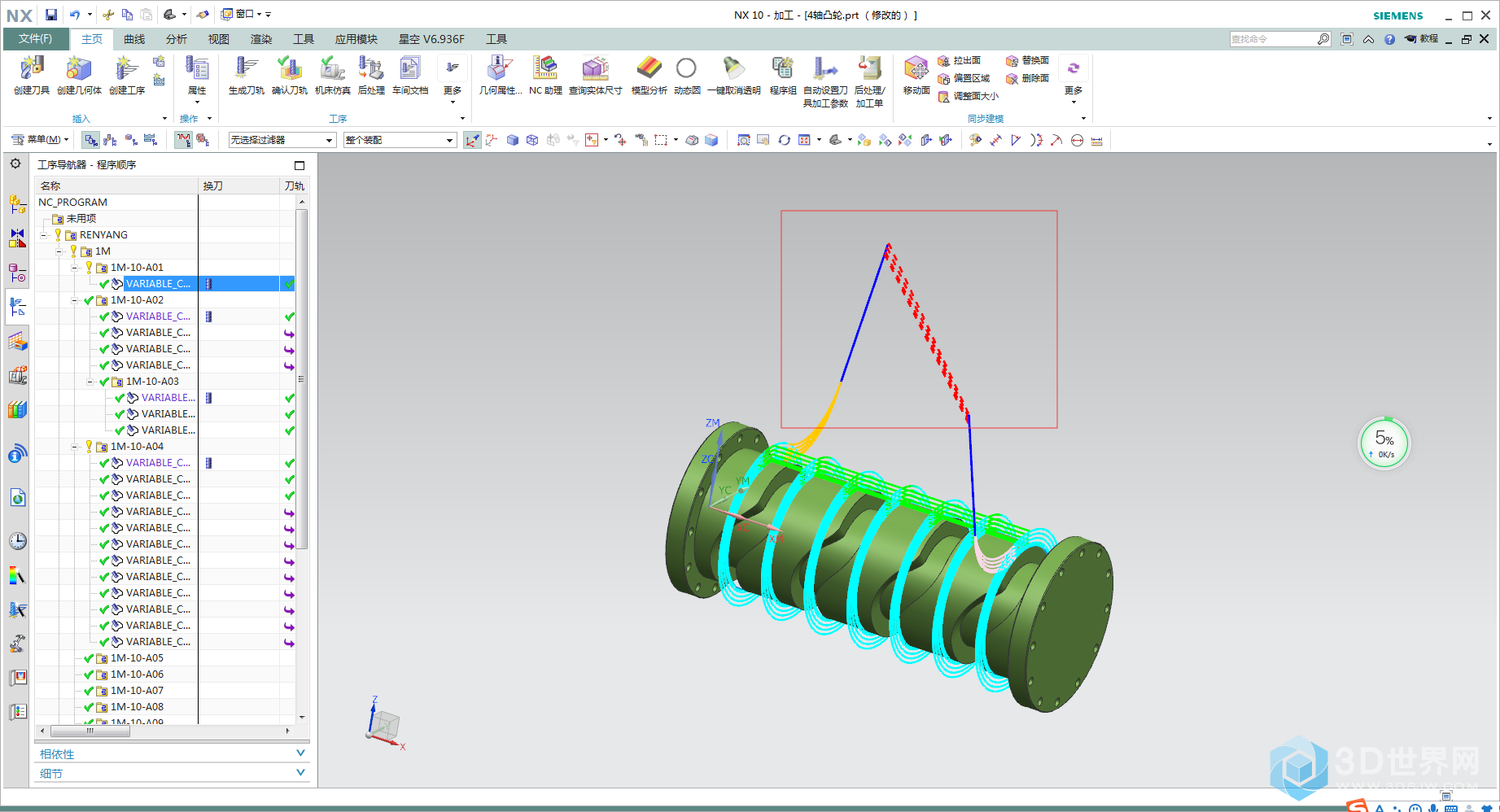Screen dimensions: 1500x812
Task: Switch navigator to Program Order View
Action: click(90, 140)
